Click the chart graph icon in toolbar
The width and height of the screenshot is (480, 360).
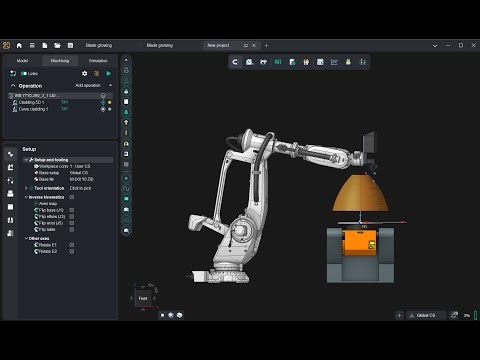click(334, 62)
